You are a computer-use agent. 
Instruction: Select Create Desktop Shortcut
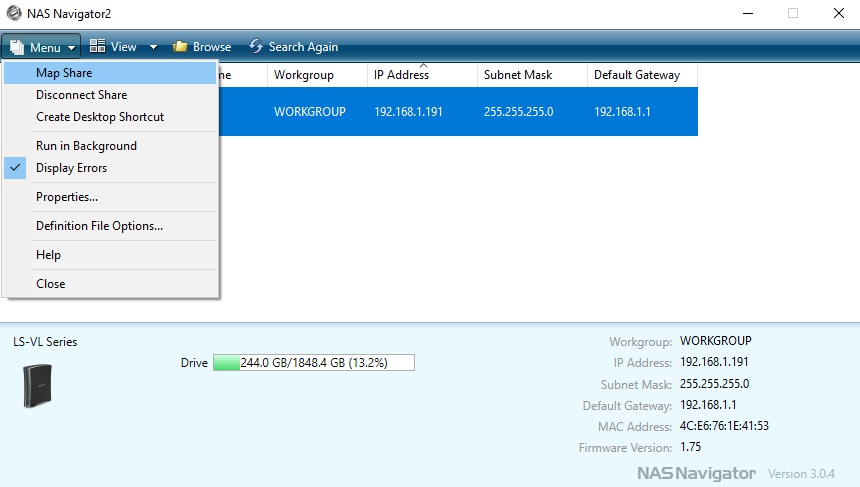tap(110, 117)
